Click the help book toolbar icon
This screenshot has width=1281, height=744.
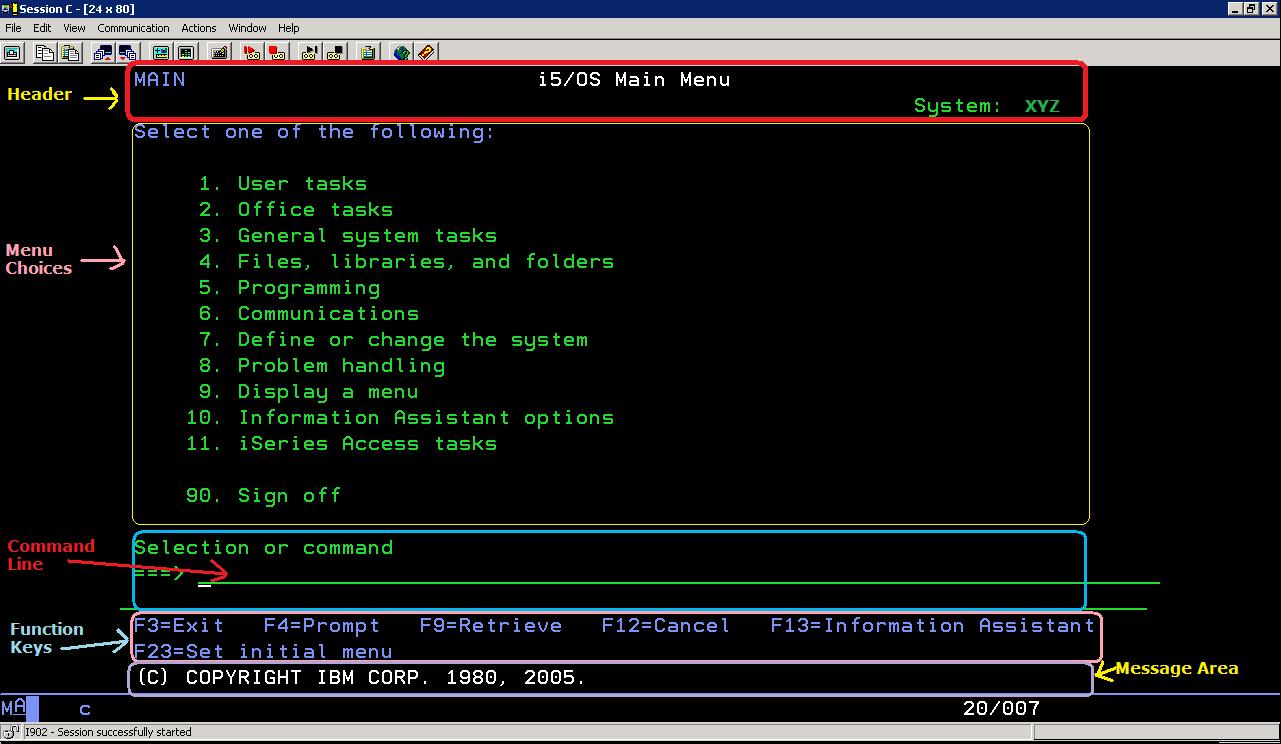(x=426, y=53)
